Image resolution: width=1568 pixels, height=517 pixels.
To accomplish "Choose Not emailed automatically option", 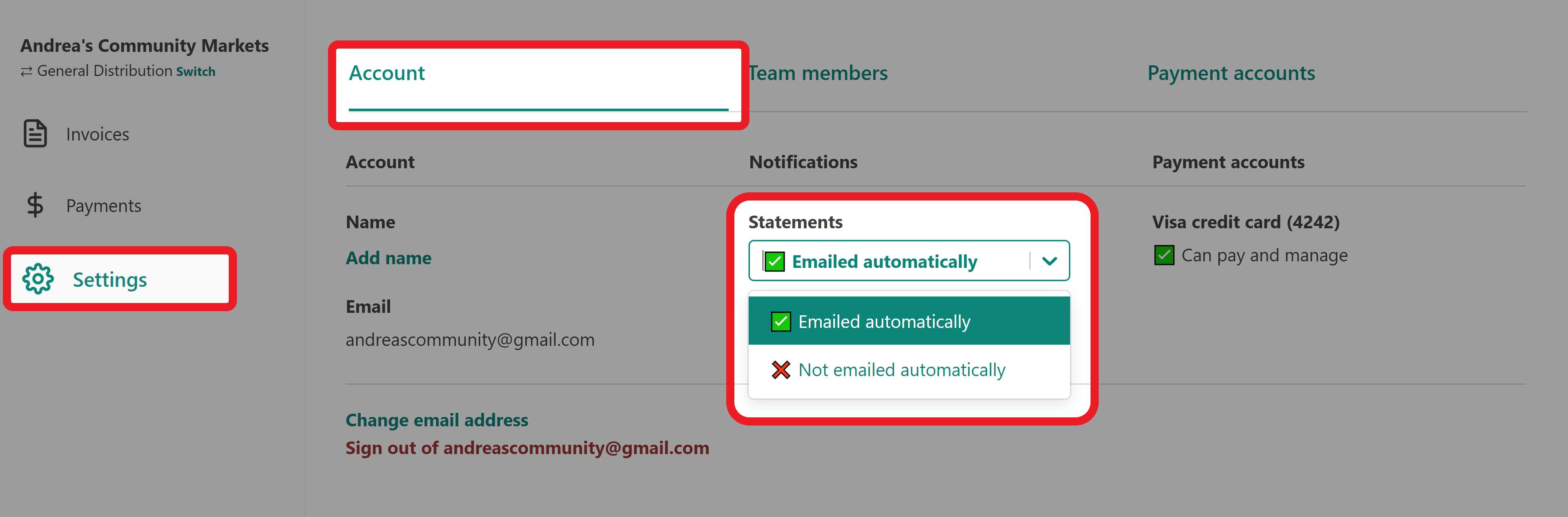I will (909, 370).
